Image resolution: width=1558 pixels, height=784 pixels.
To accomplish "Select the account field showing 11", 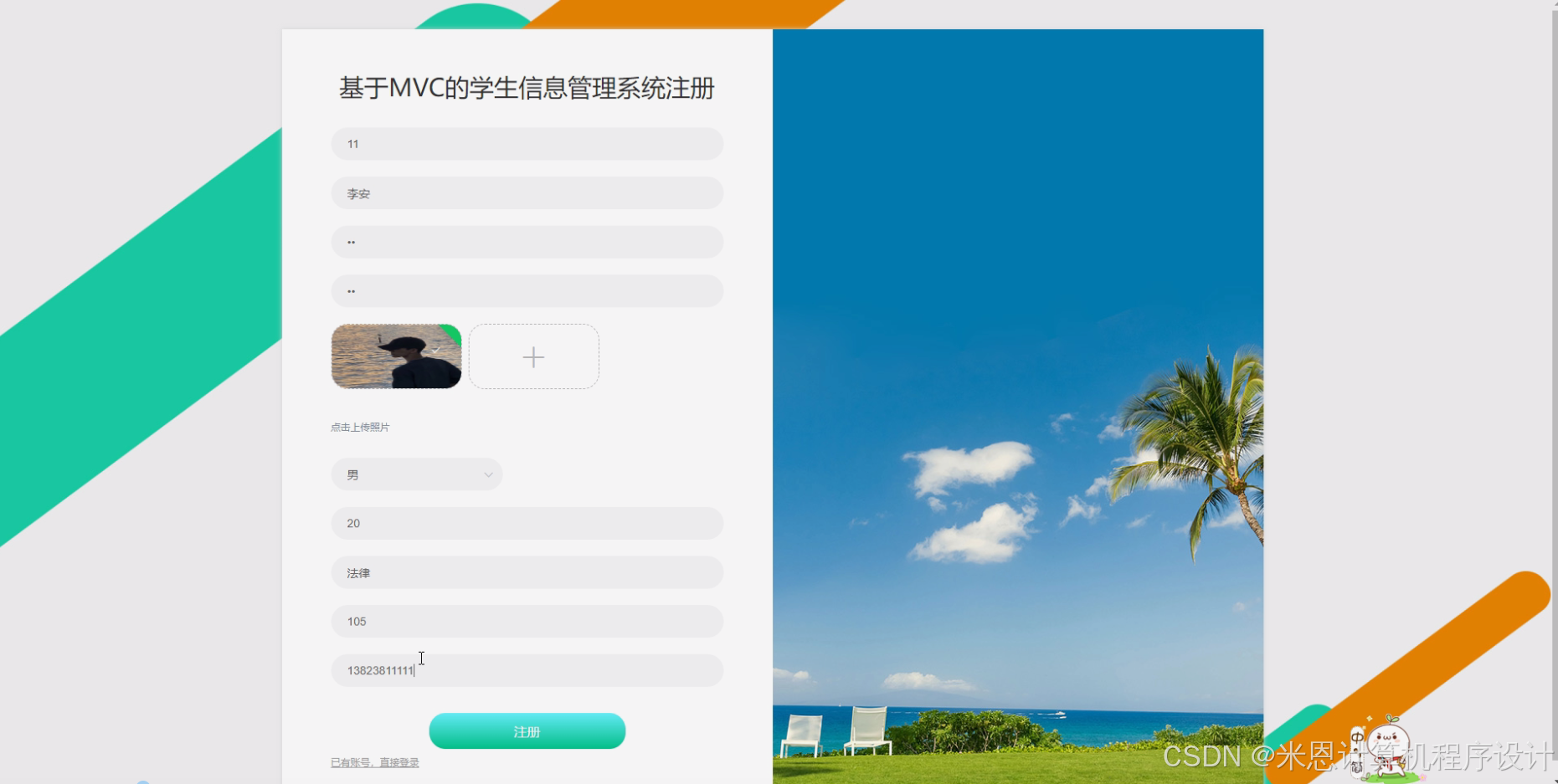I will (527, 143).
